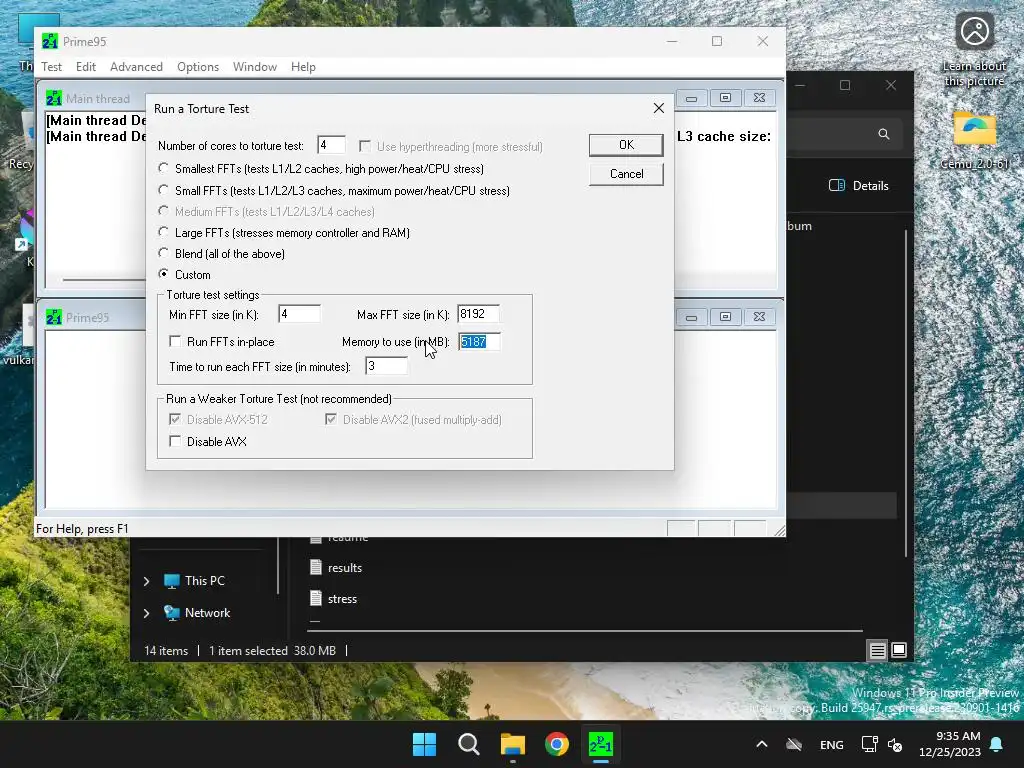Open the Help menu

(x=303, y=67)
